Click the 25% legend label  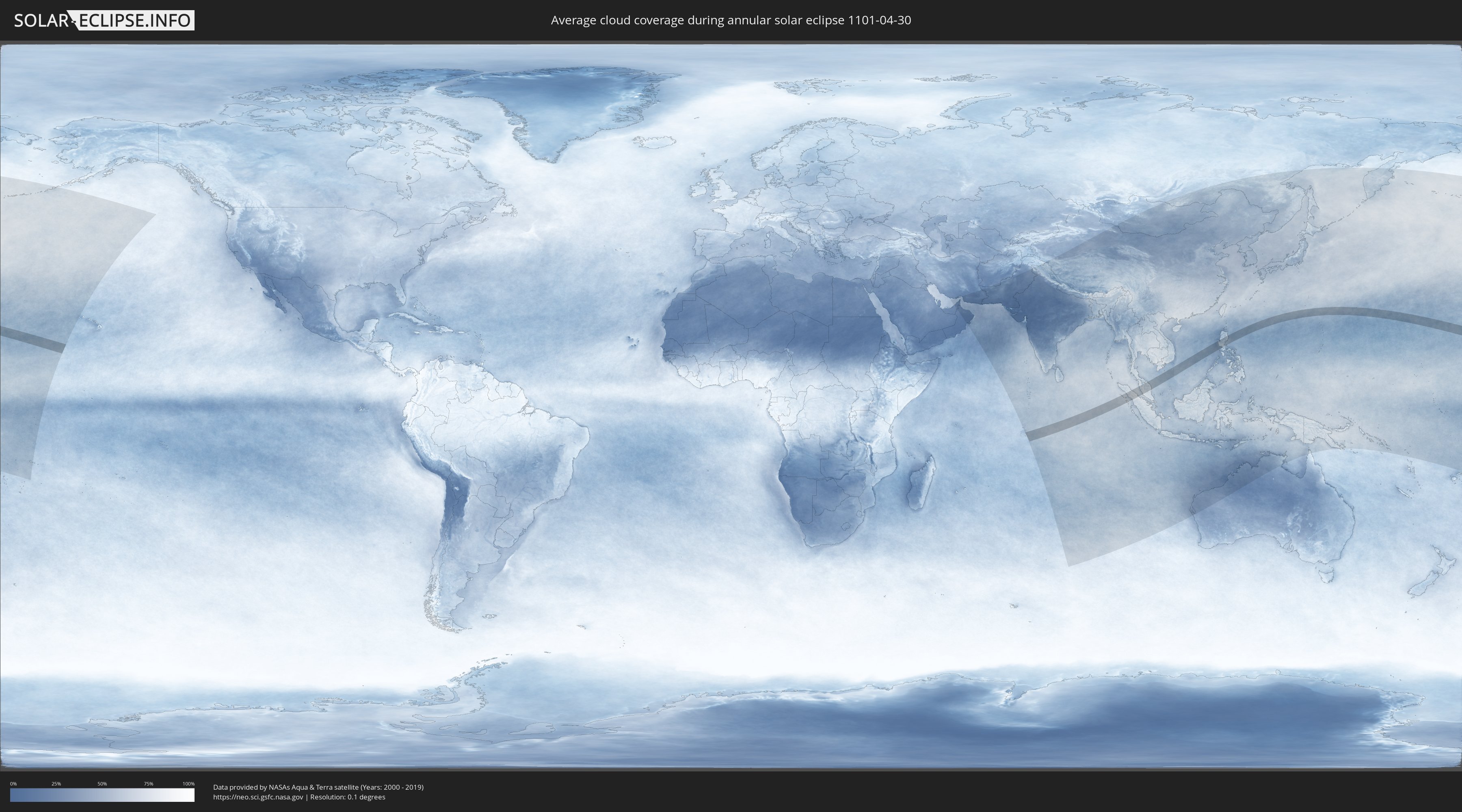click(56, 784)
